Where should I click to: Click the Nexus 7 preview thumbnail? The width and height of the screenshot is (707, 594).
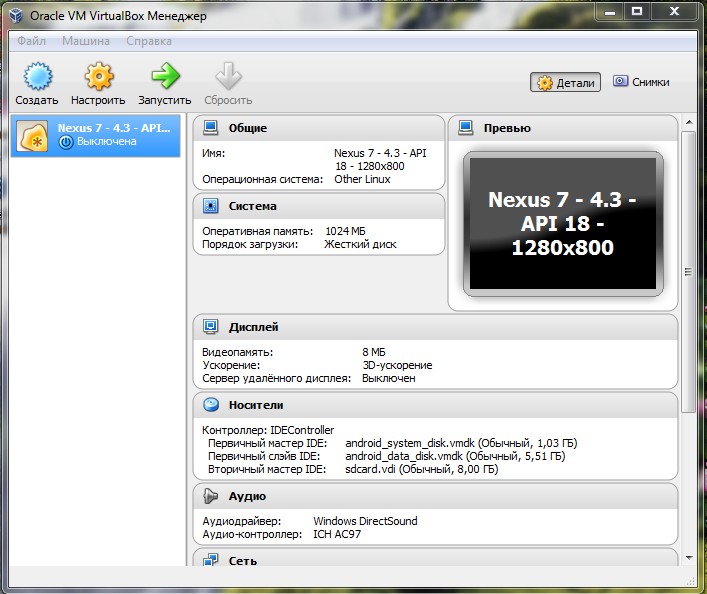click(x=563, y=224)
